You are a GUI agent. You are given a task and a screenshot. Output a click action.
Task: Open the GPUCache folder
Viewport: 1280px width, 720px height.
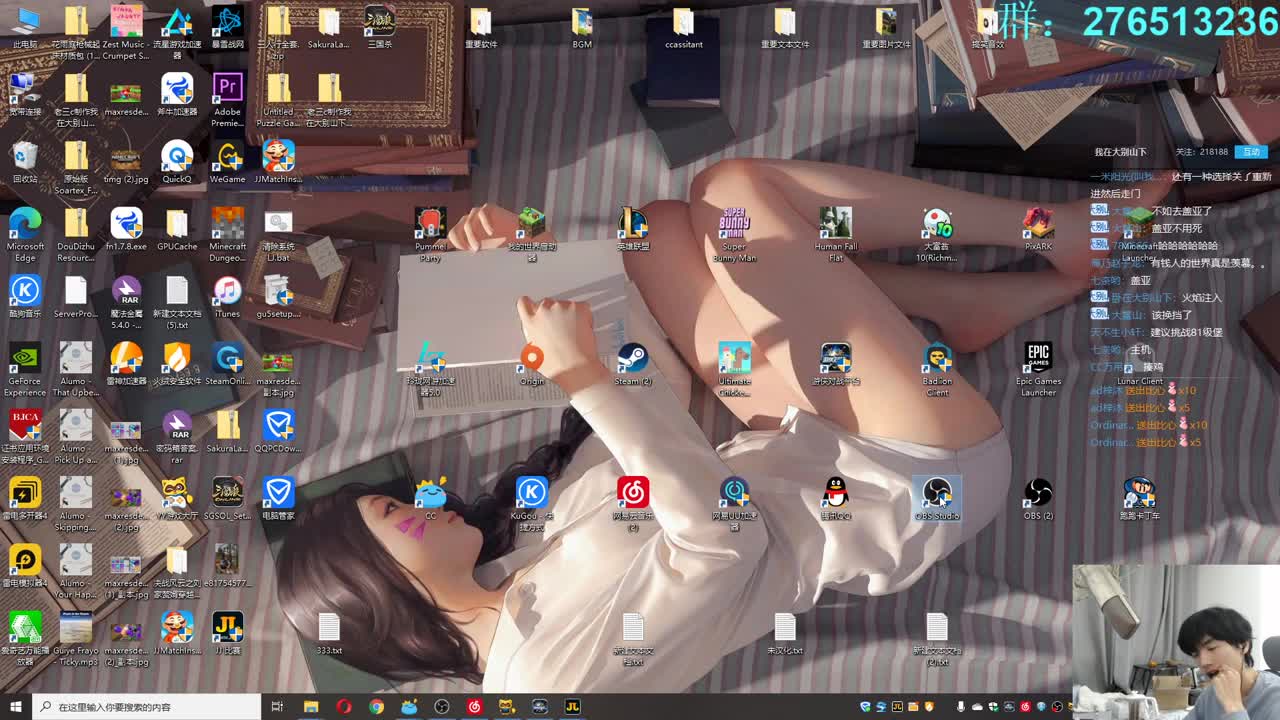177,229
